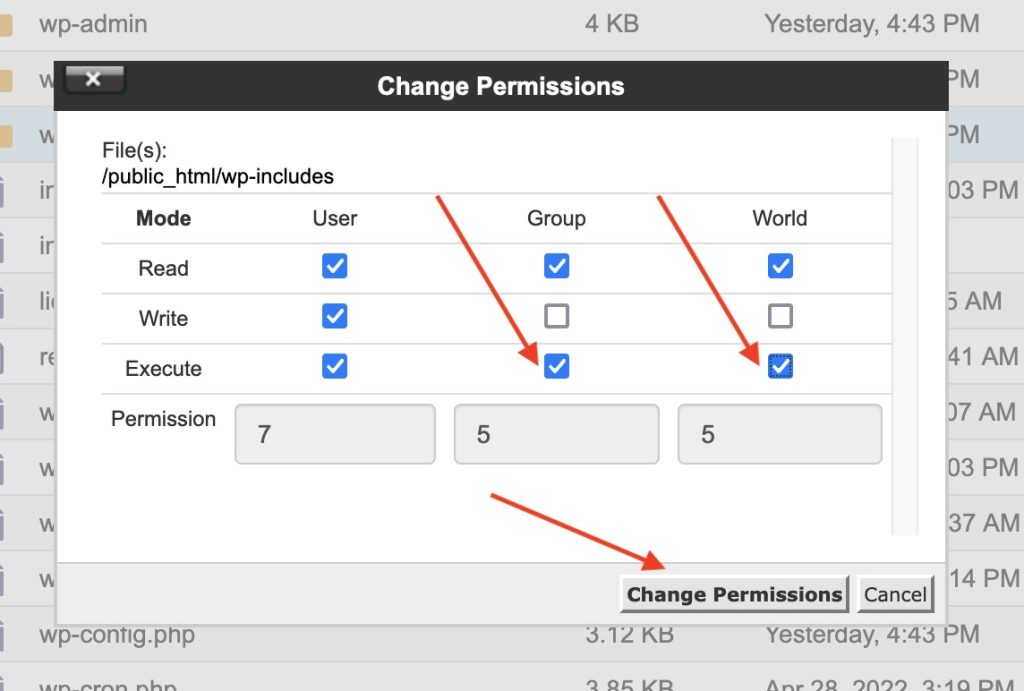Click the User permission field showing 7
Viewport: 1024px width, 691px height.
tap(335, 434)
